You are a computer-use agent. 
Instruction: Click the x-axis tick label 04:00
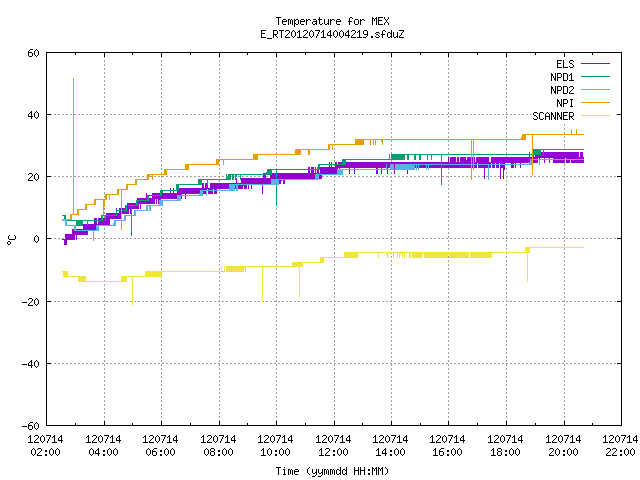(x=103, y=452)
